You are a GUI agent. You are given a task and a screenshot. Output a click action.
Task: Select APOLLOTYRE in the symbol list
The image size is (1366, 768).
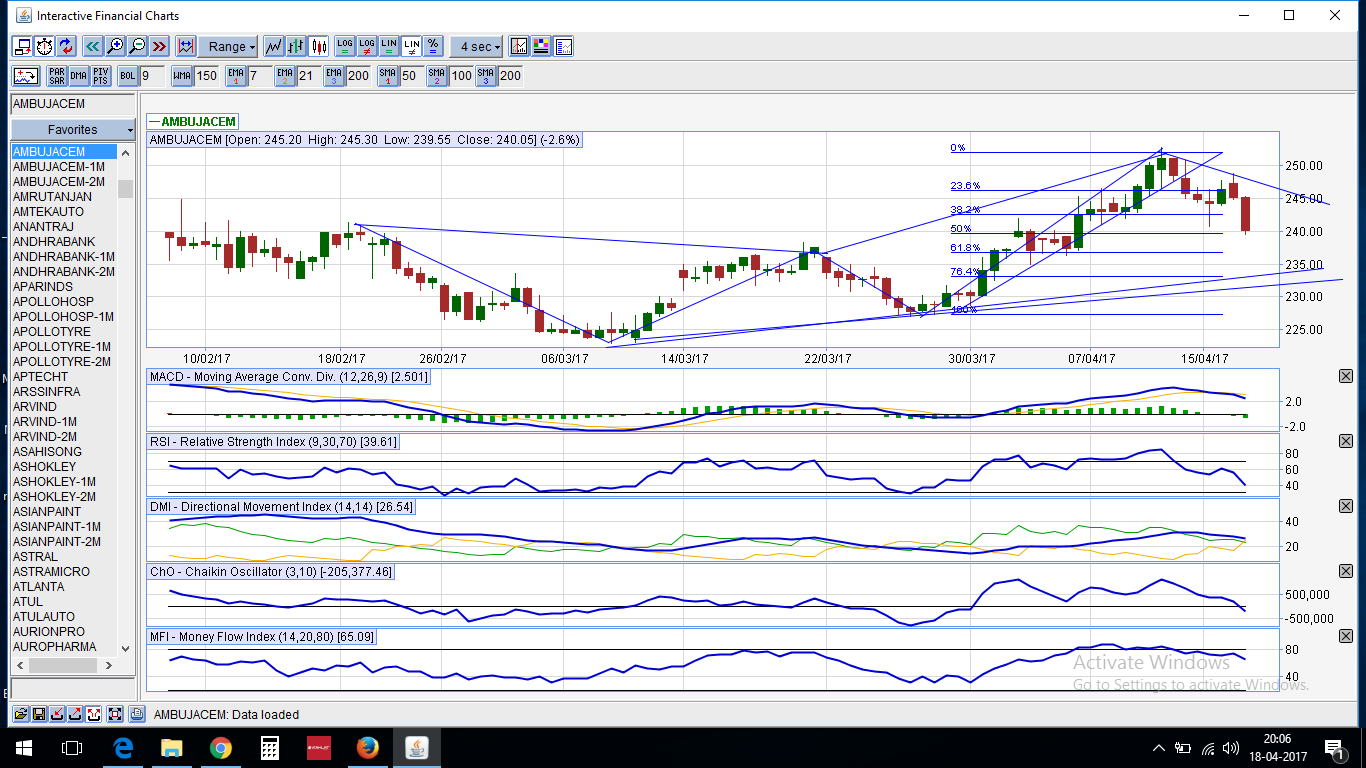(64, 332)
